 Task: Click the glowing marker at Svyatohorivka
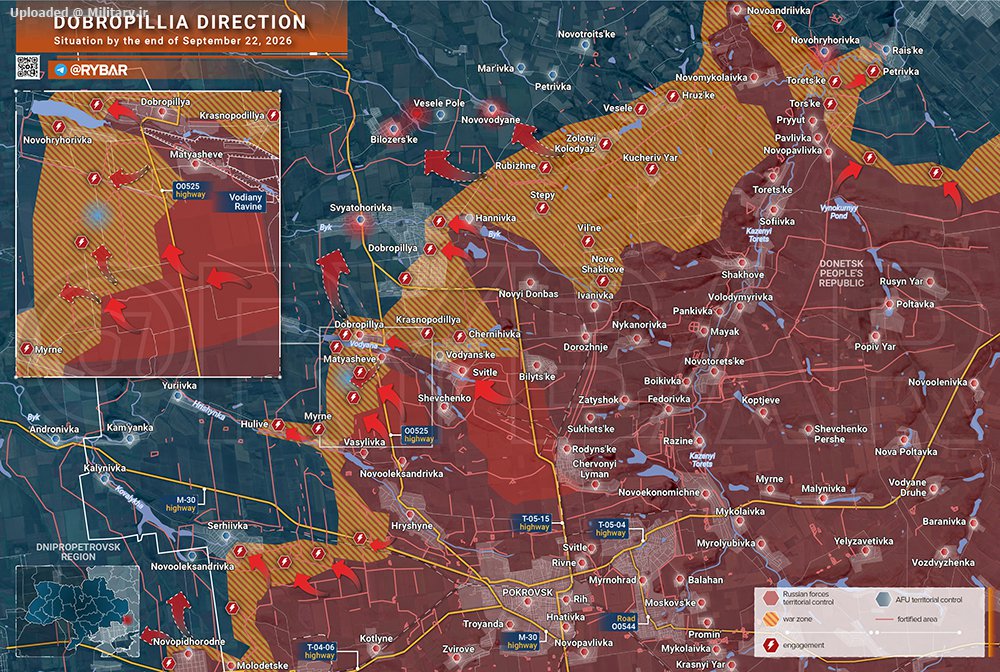(360, 220)
